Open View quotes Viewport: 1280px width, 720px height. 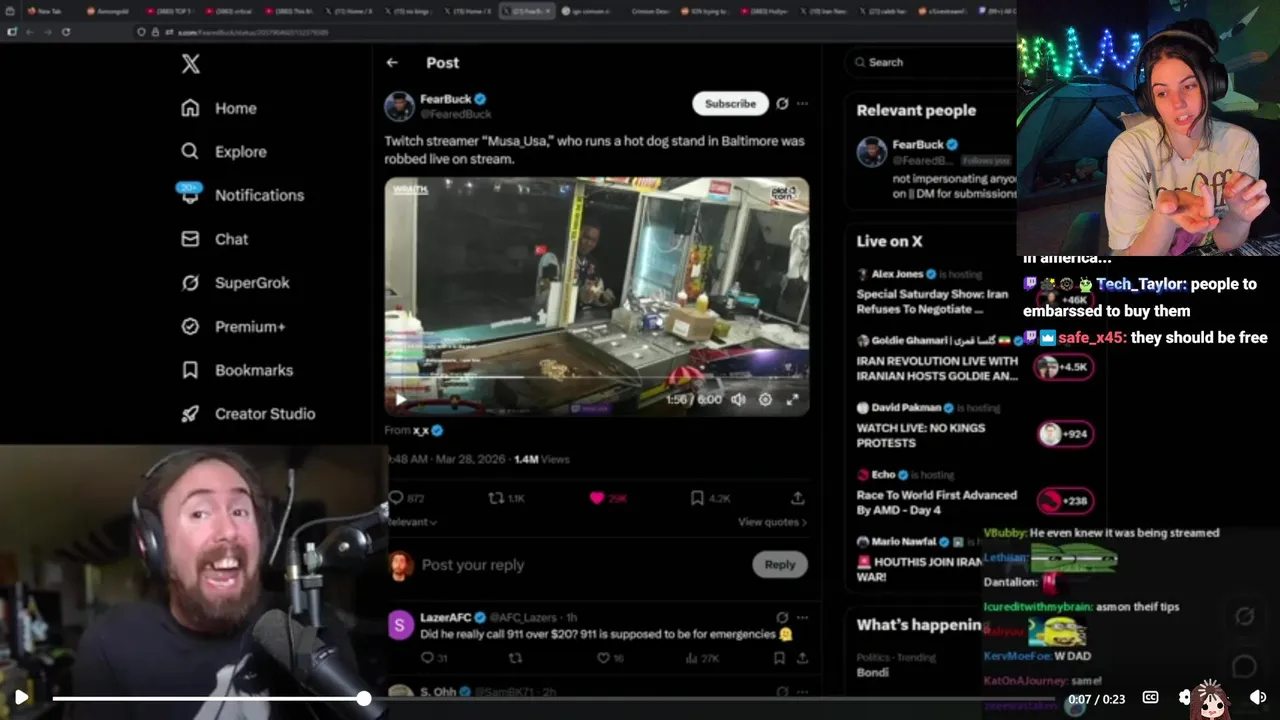point(772,522)
